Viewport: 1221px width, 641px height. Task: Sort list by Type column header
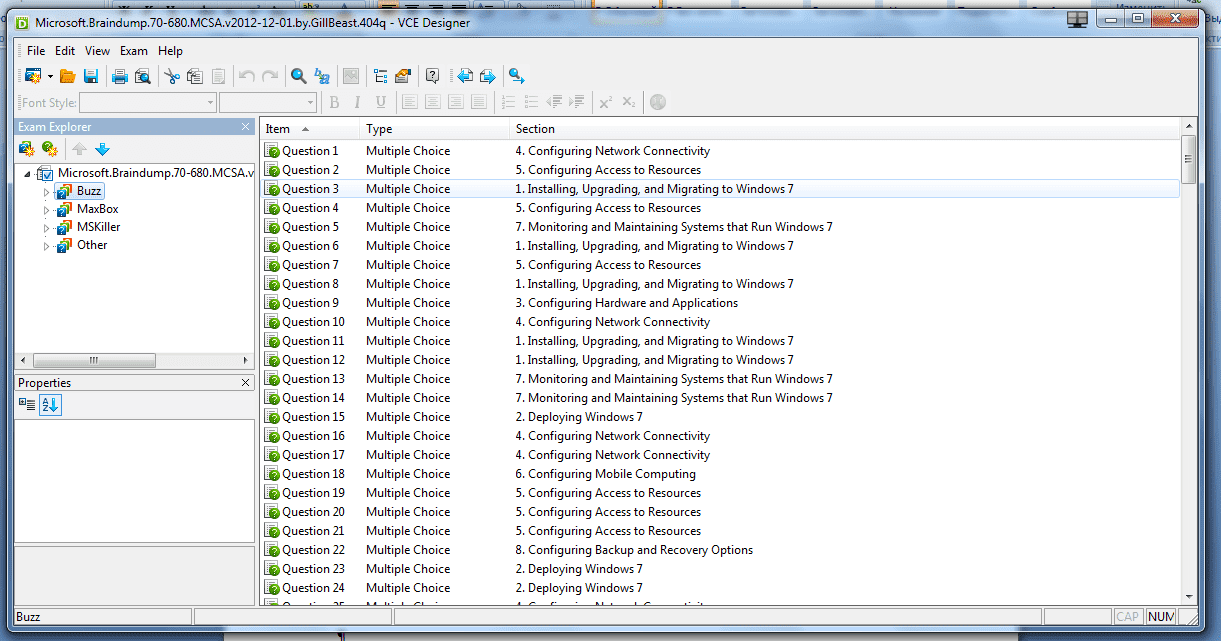coord(435,129)
